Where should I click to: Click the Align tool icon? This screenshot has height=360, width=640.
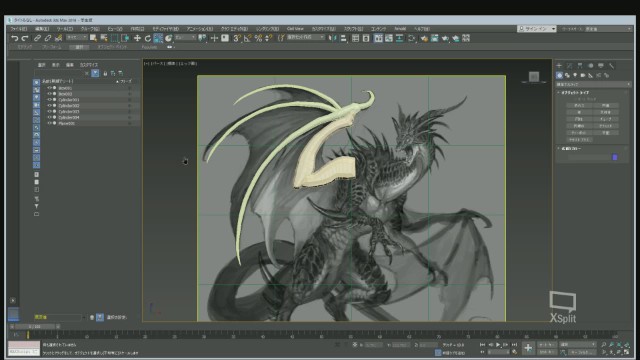343,38
